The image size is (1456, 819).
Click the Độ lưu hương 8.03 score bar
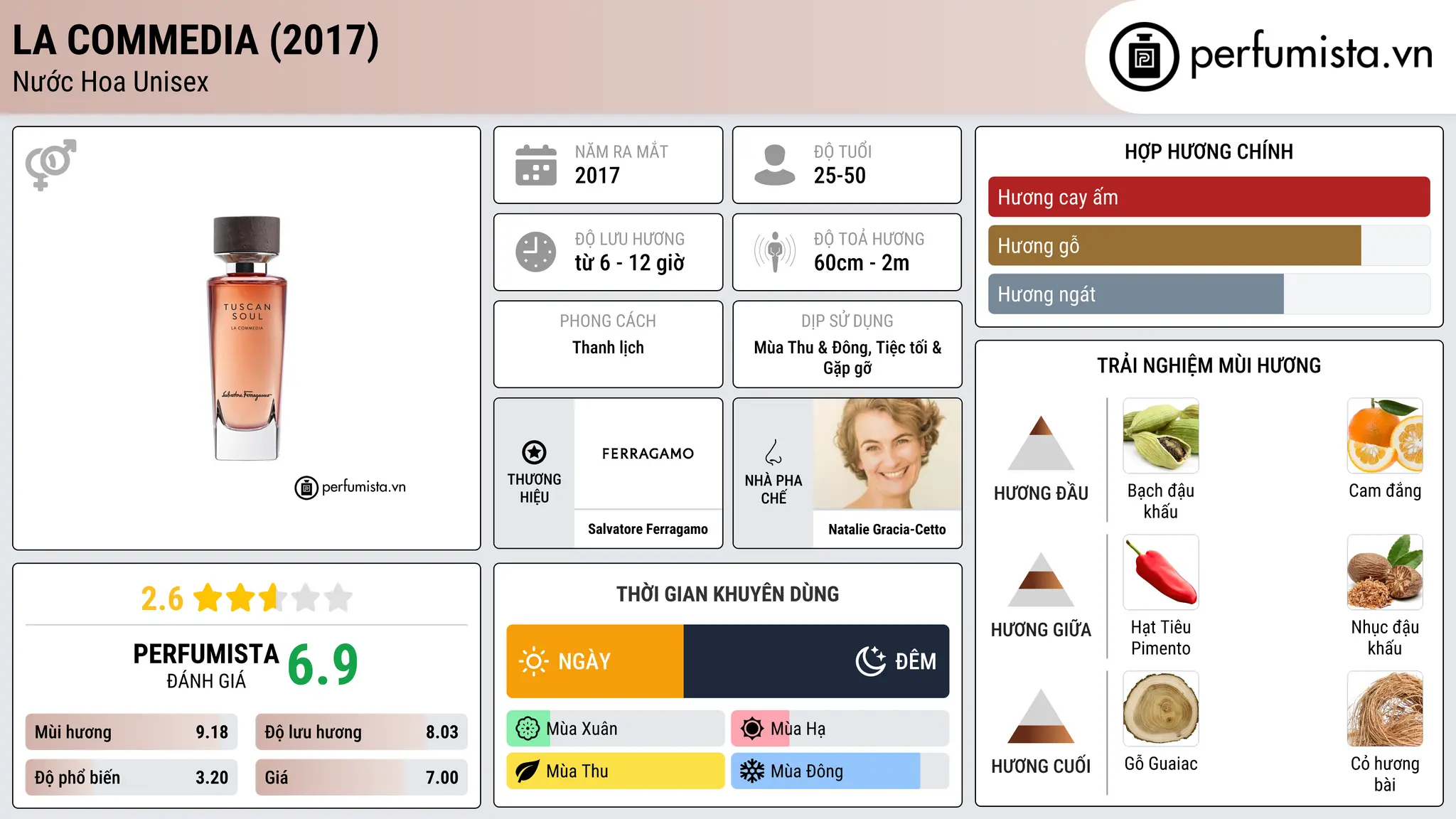click(362, 732)
